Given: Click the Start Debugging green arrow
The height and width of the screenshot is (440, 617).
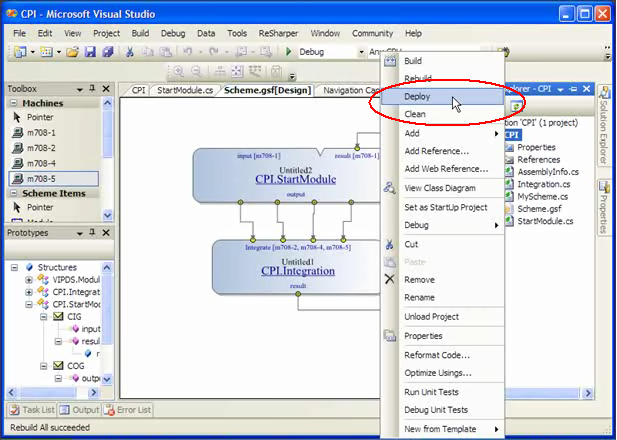Looking at the screenshot, I should point(288,52).
